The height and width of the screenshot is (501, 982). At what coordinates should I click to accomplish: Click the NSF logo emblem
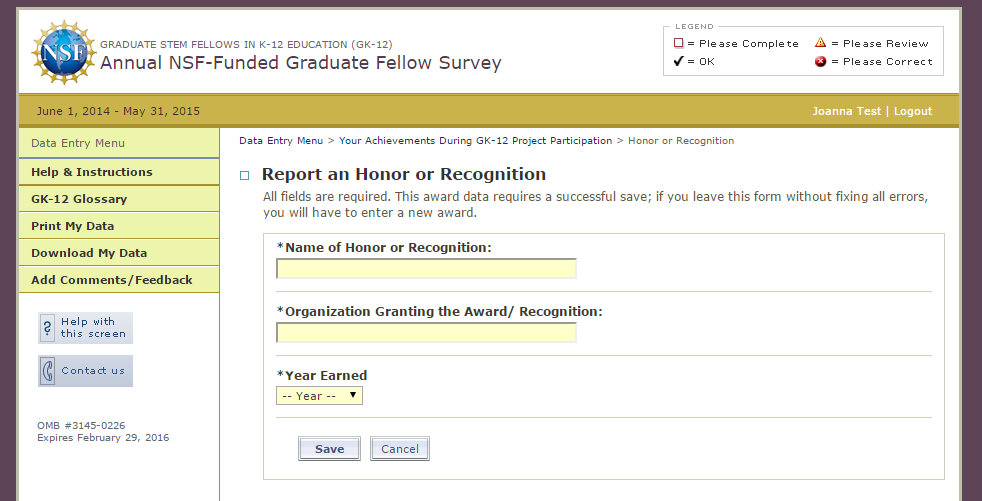(x=65, y=51)
